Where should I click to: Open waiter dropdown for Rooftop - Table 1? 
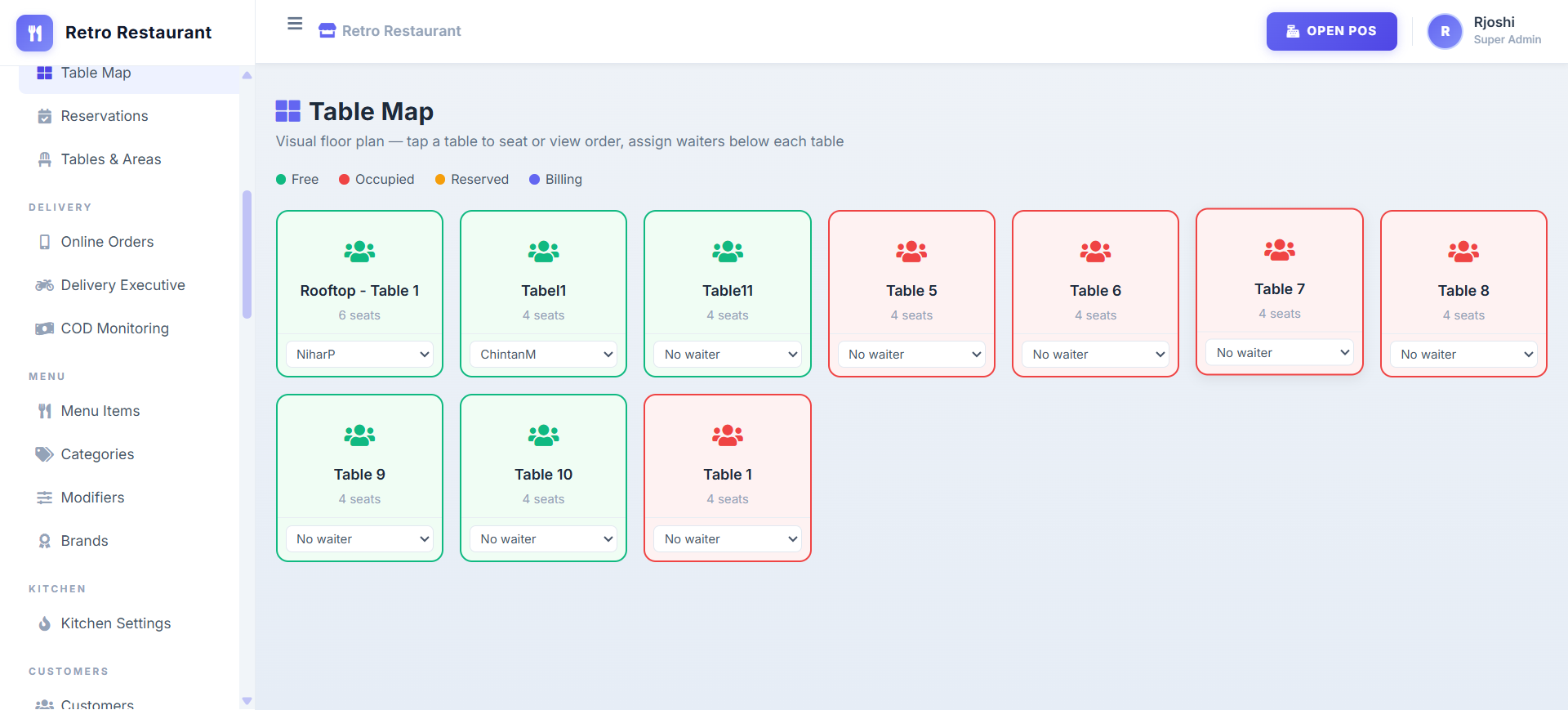pyautogui.click(x=359, y=355)
